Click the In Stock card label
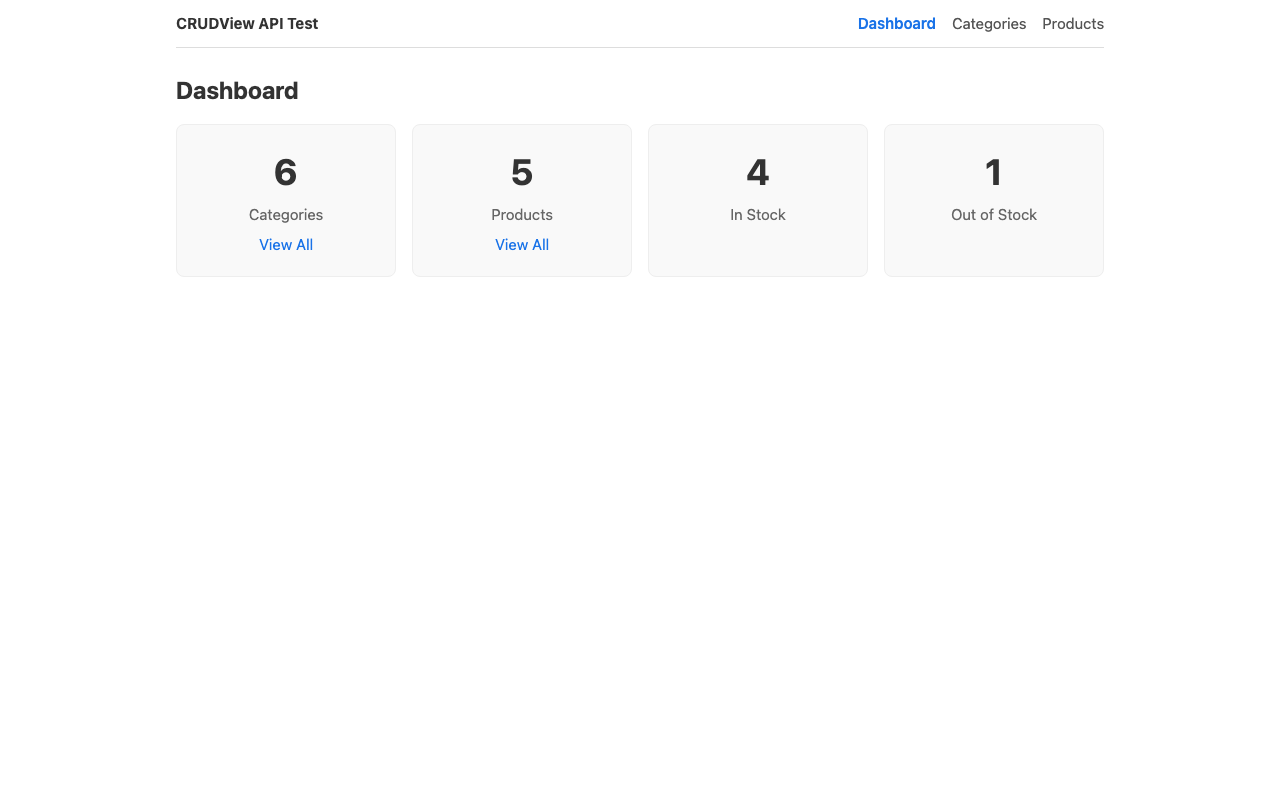Image resolution: width=1280 pixels, height=800 pixels. click(x=758, y=215)
